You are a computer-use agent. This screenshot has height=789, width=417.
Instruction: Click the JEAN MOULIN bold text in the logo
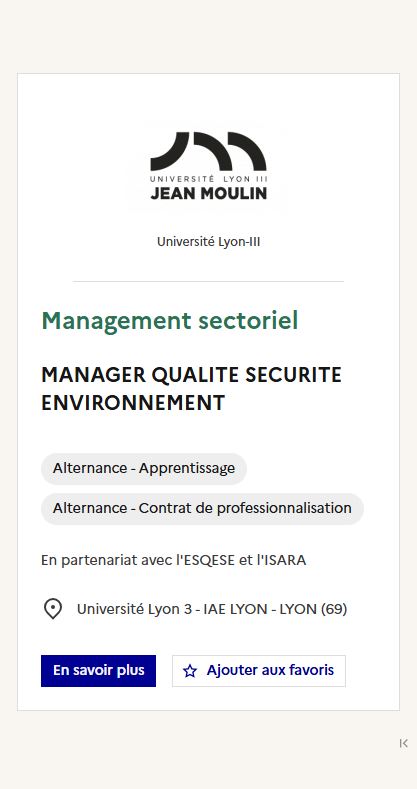point(208,193)
